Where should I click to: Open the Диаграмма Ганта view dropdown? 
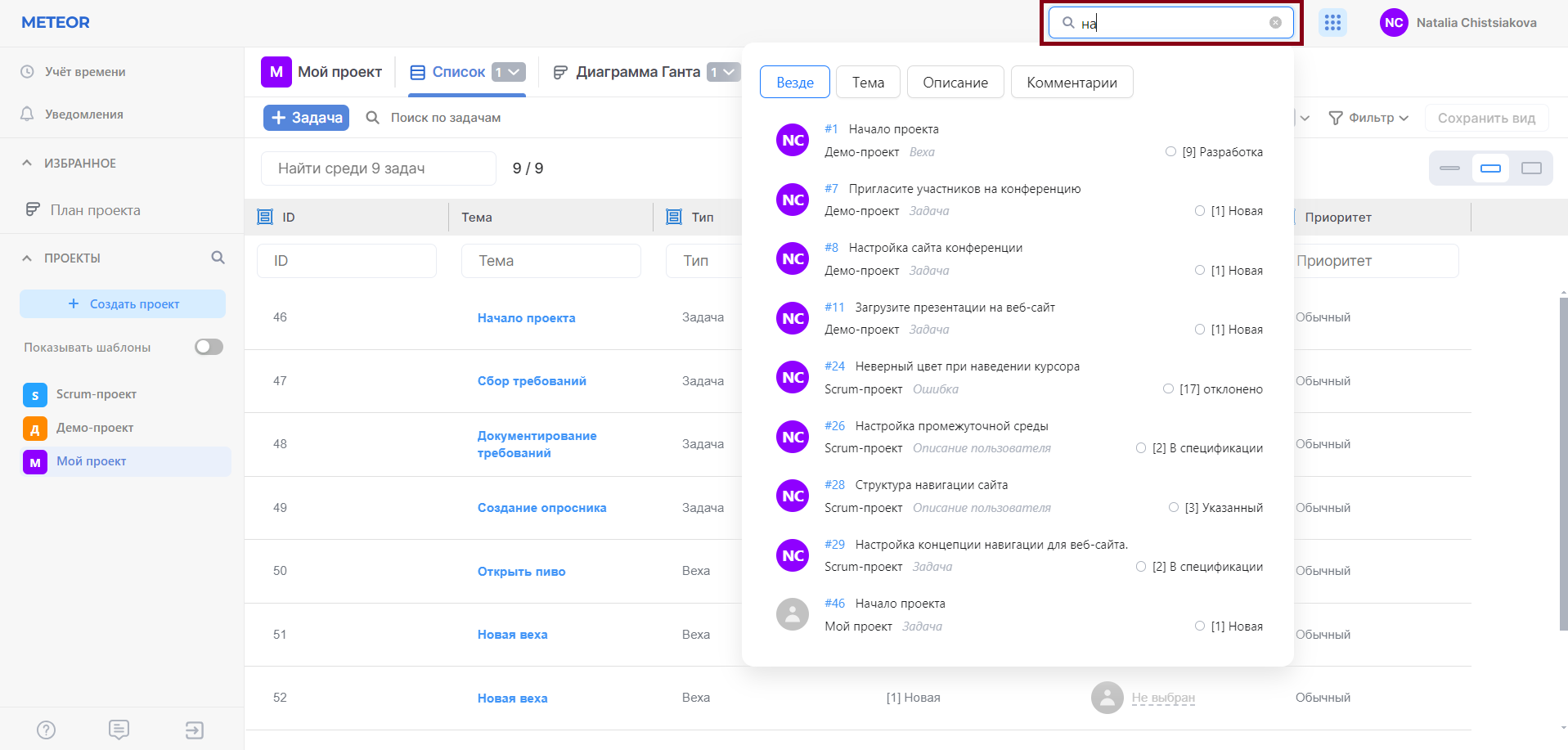tap(723, 72)
